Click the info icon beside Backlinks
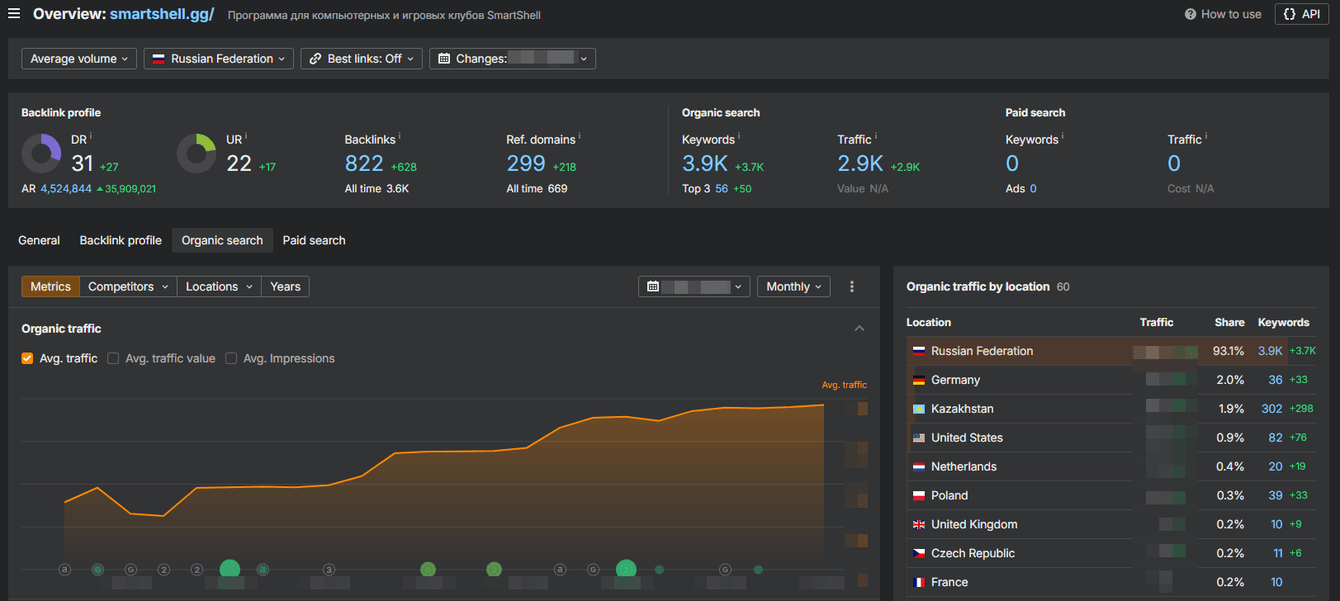The image size is (1340, 601). [400, 136]
